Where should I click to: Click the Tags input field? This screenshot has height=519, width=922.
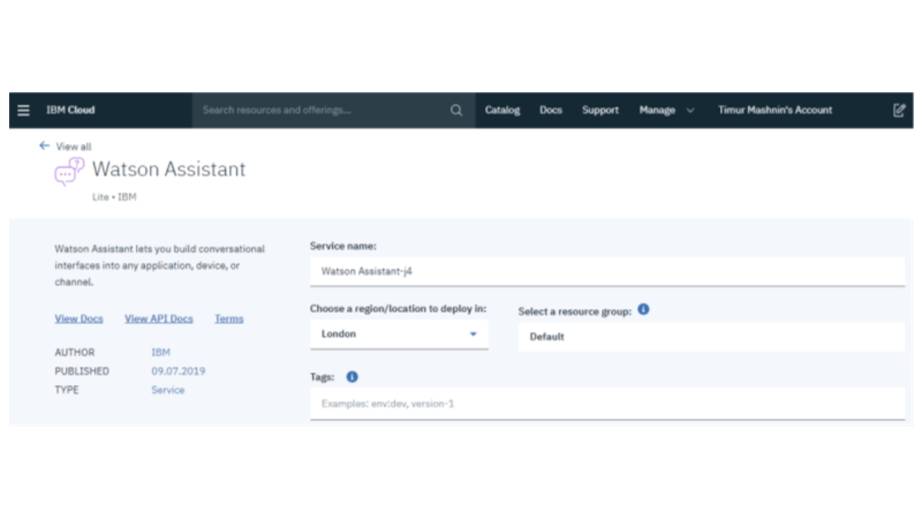click(606, 404)
